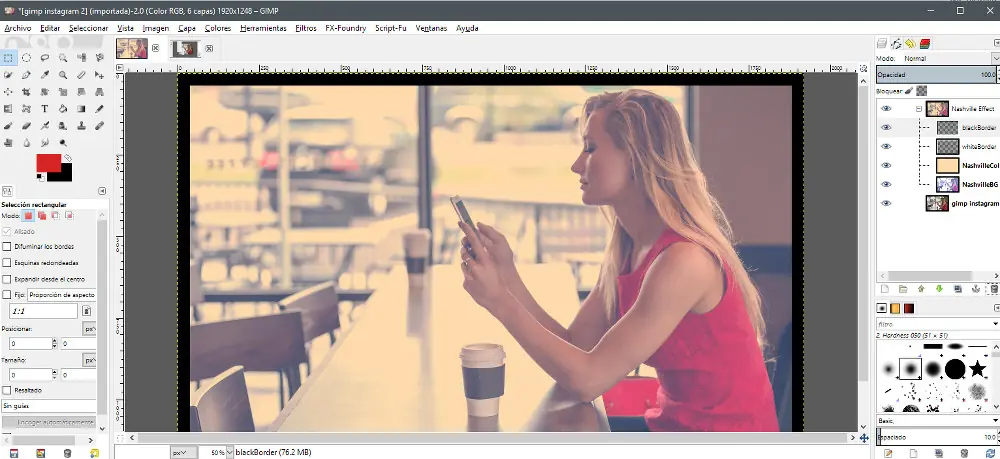Toggle visibility of NashvilleCol layer
This screenshot has height=459, width=1000.
pyautogui.click(x=886, y=165)
